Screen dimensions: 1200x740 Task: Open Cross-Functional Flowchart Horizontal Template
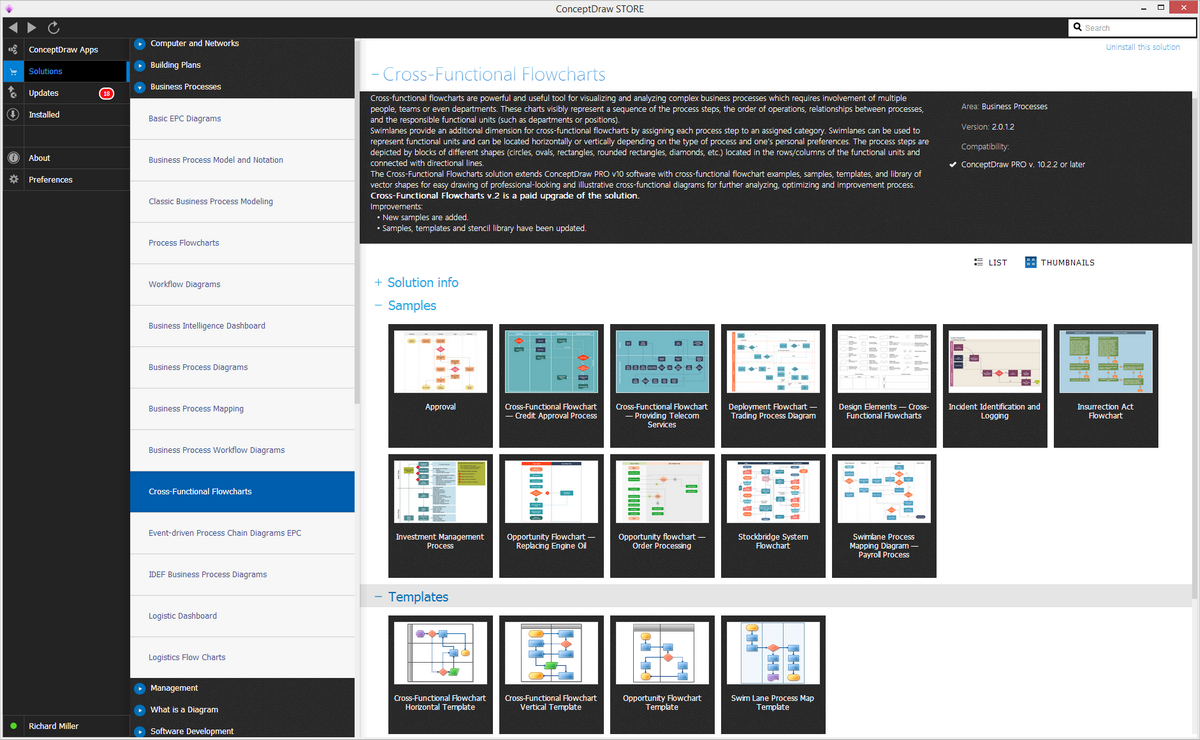440,676
